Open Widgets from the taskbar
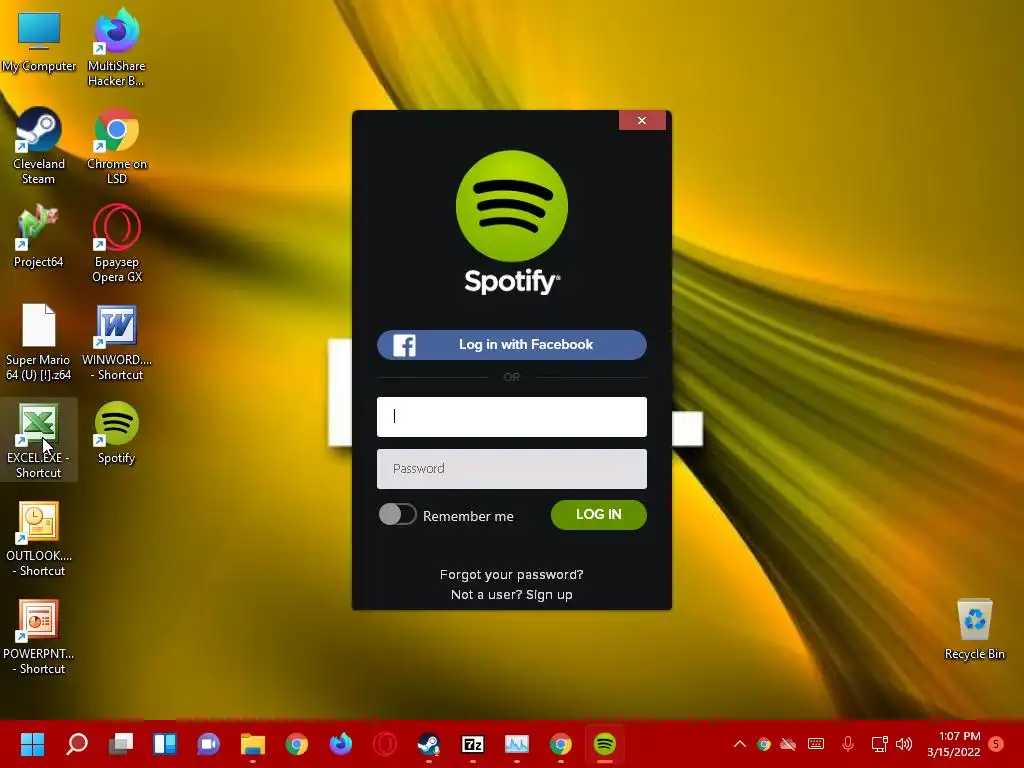 [x=165, y=744]
